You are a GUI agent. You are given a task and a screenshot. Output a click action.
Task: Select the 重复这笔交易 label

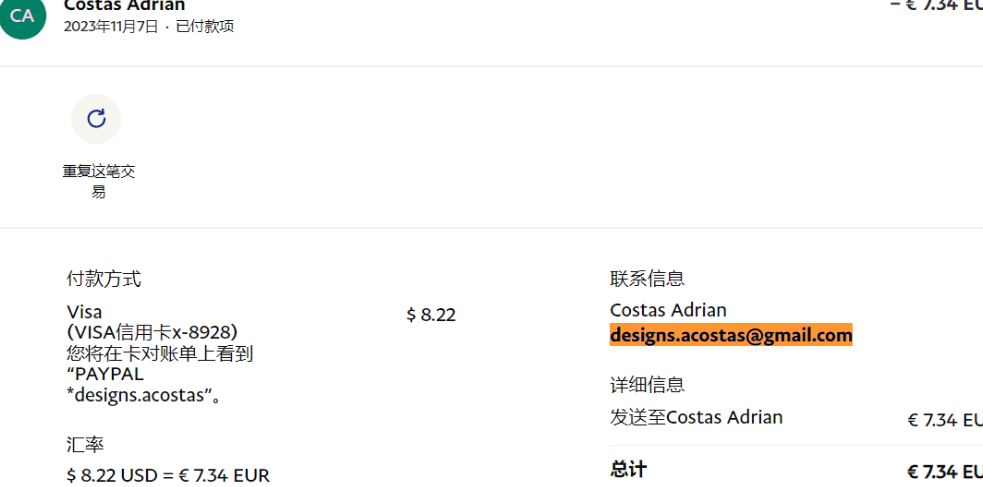[98, 182]
